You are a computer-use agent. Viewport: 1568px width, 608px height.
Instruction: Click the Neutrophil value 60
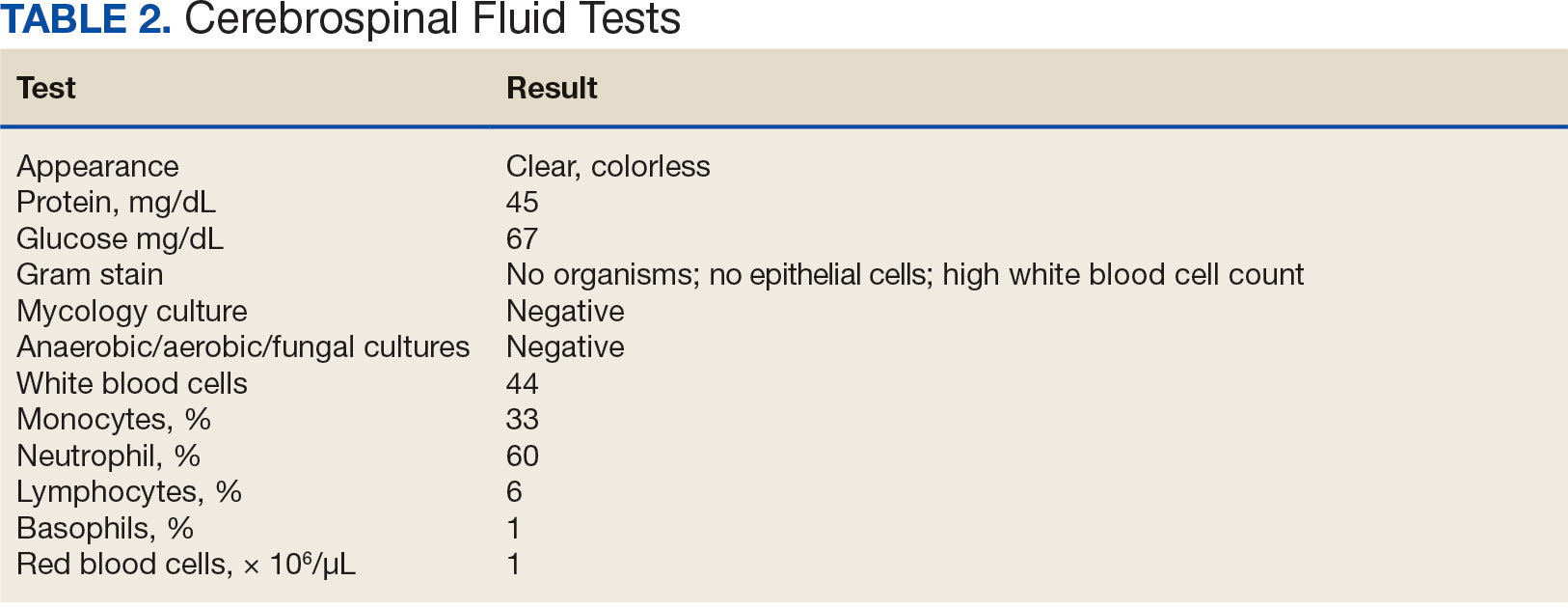click(522, 456)
